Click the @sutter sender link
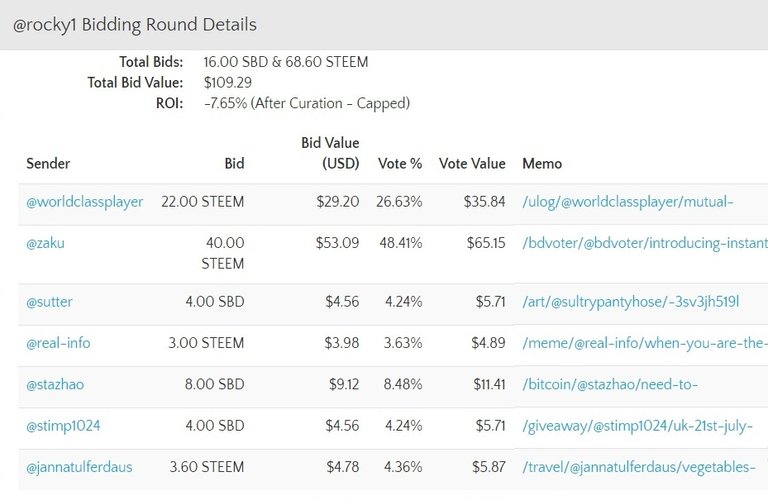The height and width of the screenshot is (500, 768). pyautogui.click(x=49, y=302)
